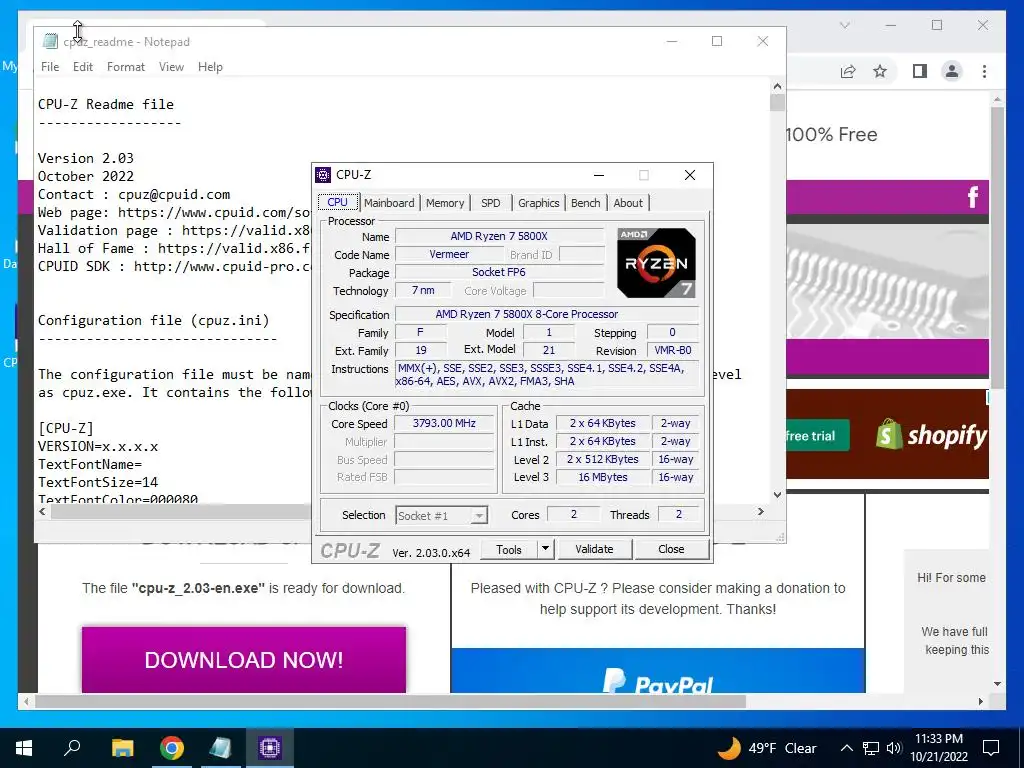Open the Socket #1 selection dropdown
Screen dimensions: 1024x768
tap(441, 515)
